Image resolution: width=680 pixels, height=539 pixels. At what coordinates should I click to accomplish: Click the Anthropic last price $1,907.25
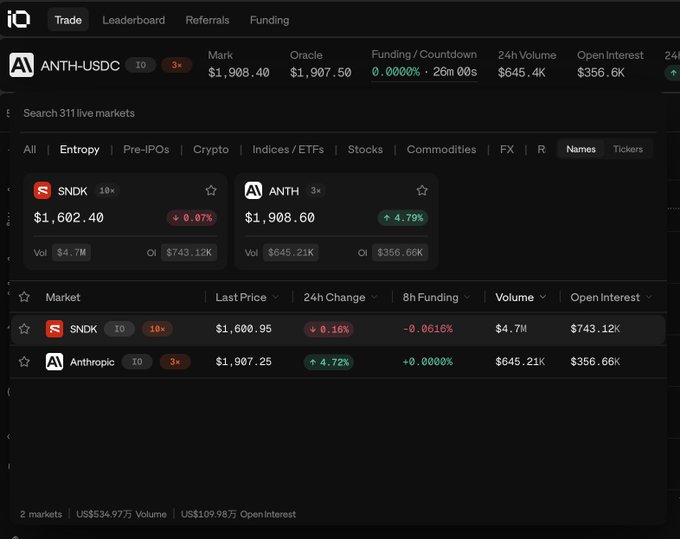[244, 362]
